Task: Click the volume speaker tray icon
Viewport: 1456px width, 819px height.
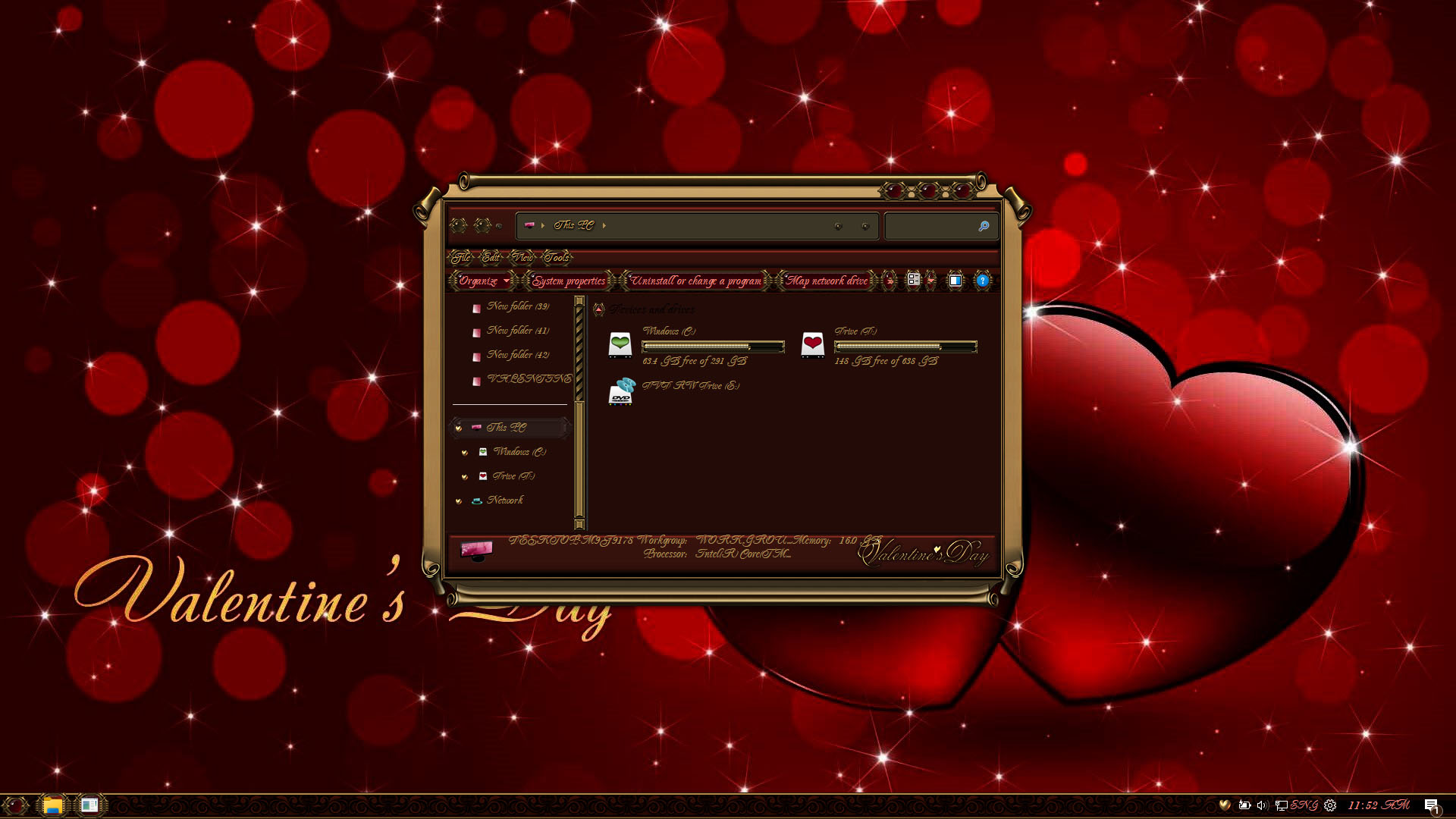Action: [1261, 805]
